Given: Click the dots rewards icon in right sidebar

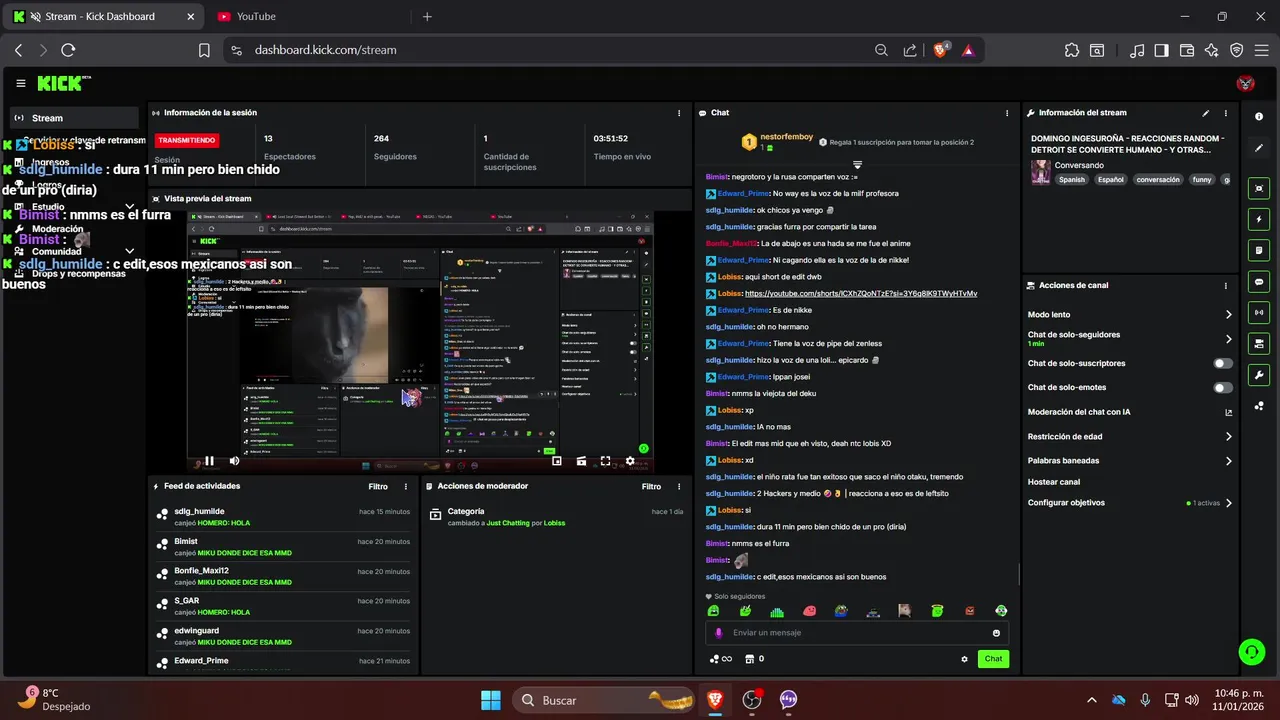Looking at the screenshot, I should [x=1259, y=406].
